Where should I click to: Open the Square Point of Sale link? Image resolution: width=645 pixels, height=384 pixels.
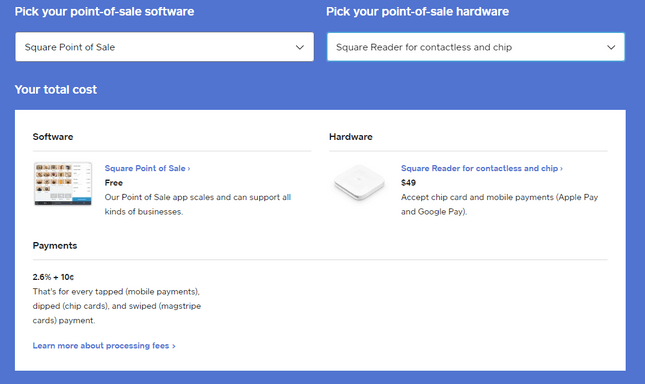(x=147, y=168)
